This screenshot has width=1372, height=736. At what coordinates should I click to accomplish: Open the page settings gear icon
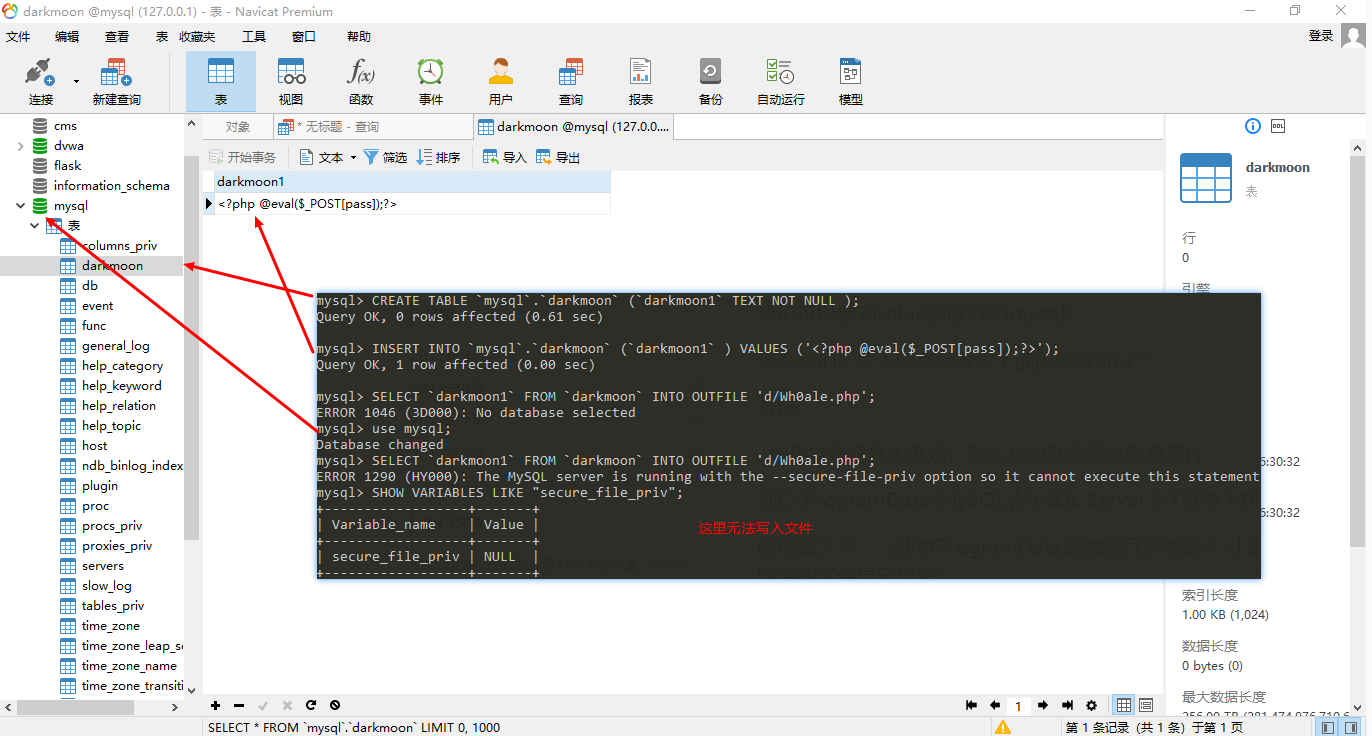click(x=1091, y=705)
